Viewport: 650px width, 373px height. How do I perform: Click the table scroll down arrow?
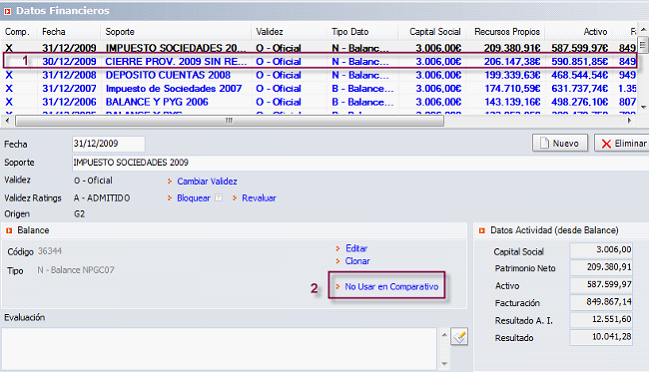pos(643,107)
